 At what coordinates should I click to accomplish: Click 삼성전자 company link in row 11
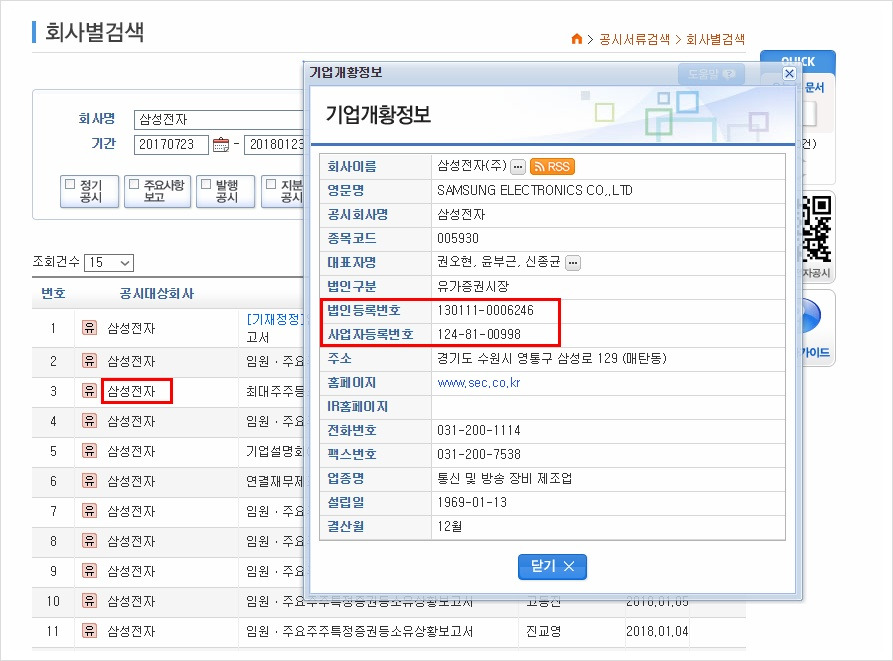(x=132, y=631)
